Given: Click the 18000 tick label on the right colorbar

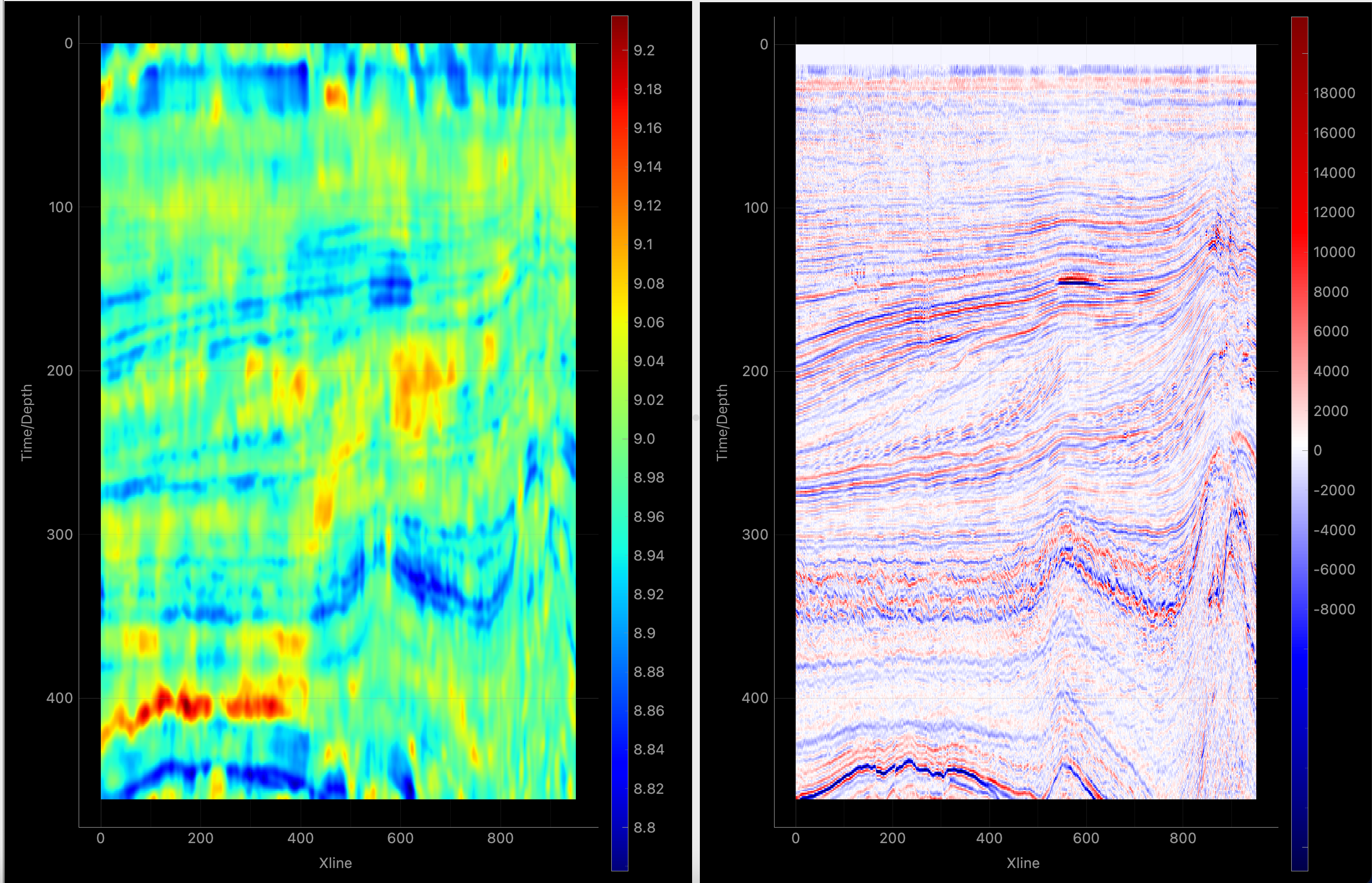Looking at the screenshot, I should tap(1334, 94).
